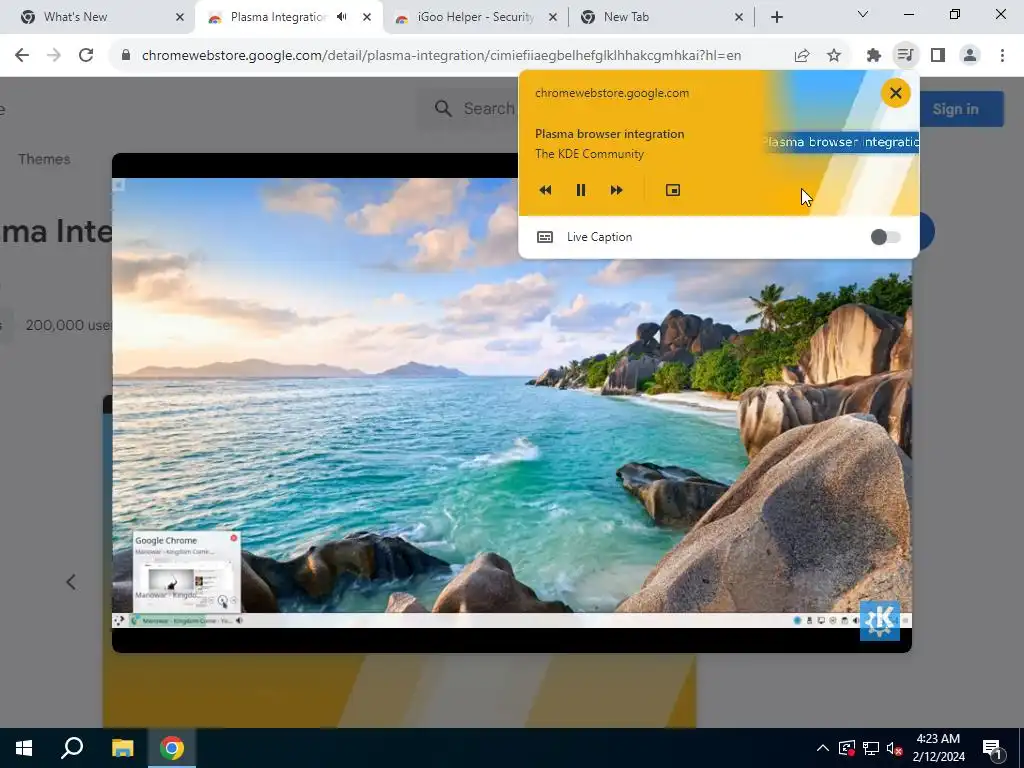Close the Plasma Integration tab
Image resolution: width=1024 pixels, height=768 pixels.
click(x=367, y=17)
